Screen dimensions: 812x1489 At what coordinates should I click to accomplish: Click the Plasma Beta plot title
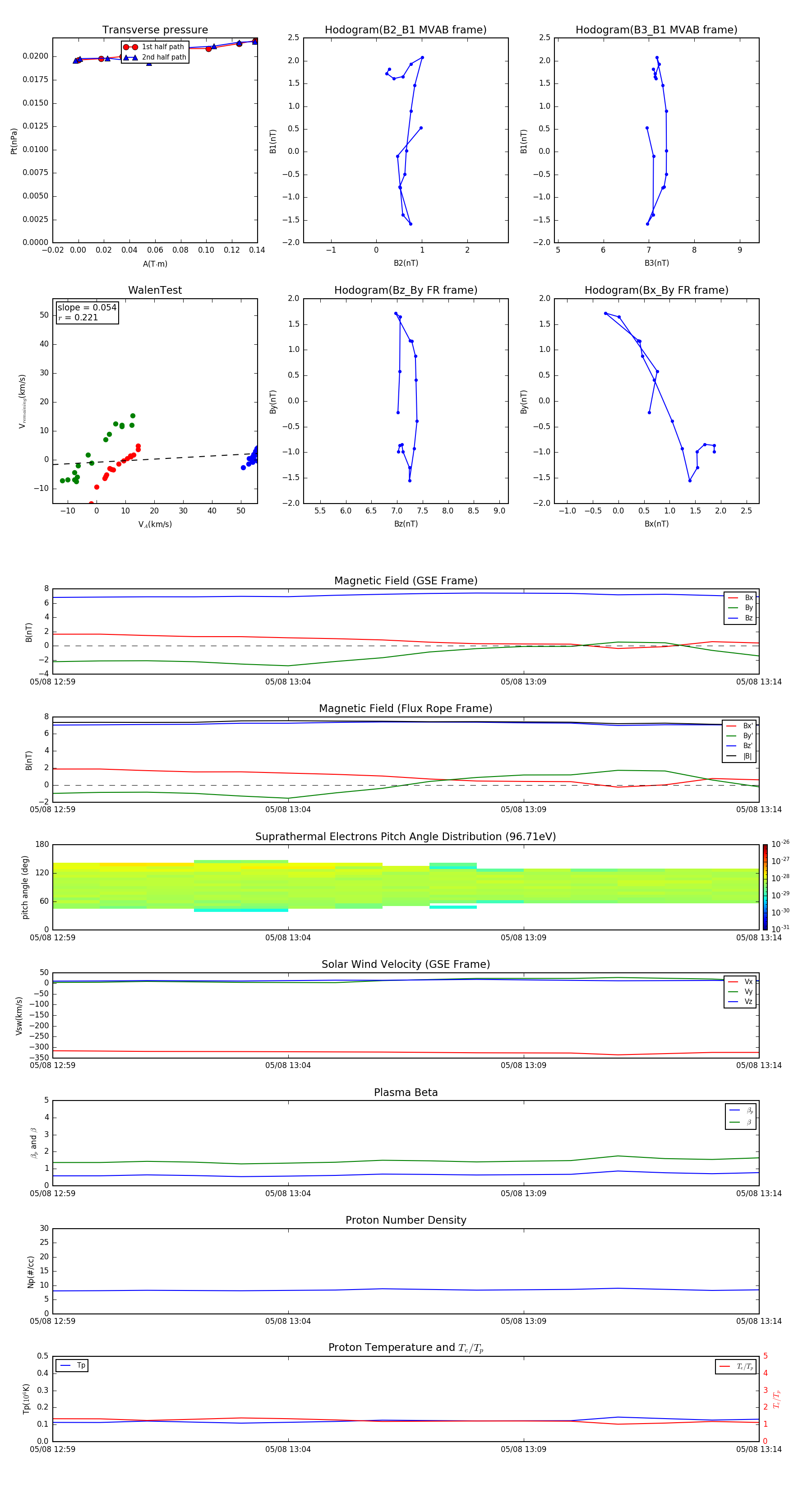coord(406,1092)
